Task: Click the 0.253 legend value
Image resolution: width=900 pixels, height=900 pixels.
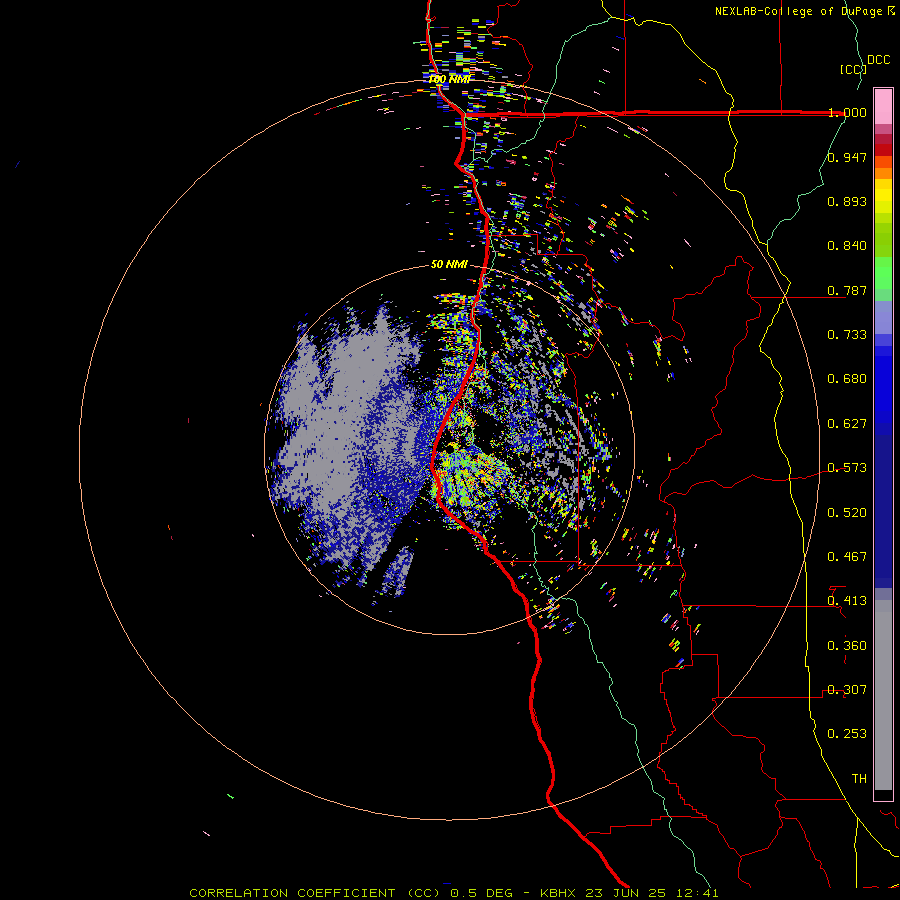Action: (847, 734)
